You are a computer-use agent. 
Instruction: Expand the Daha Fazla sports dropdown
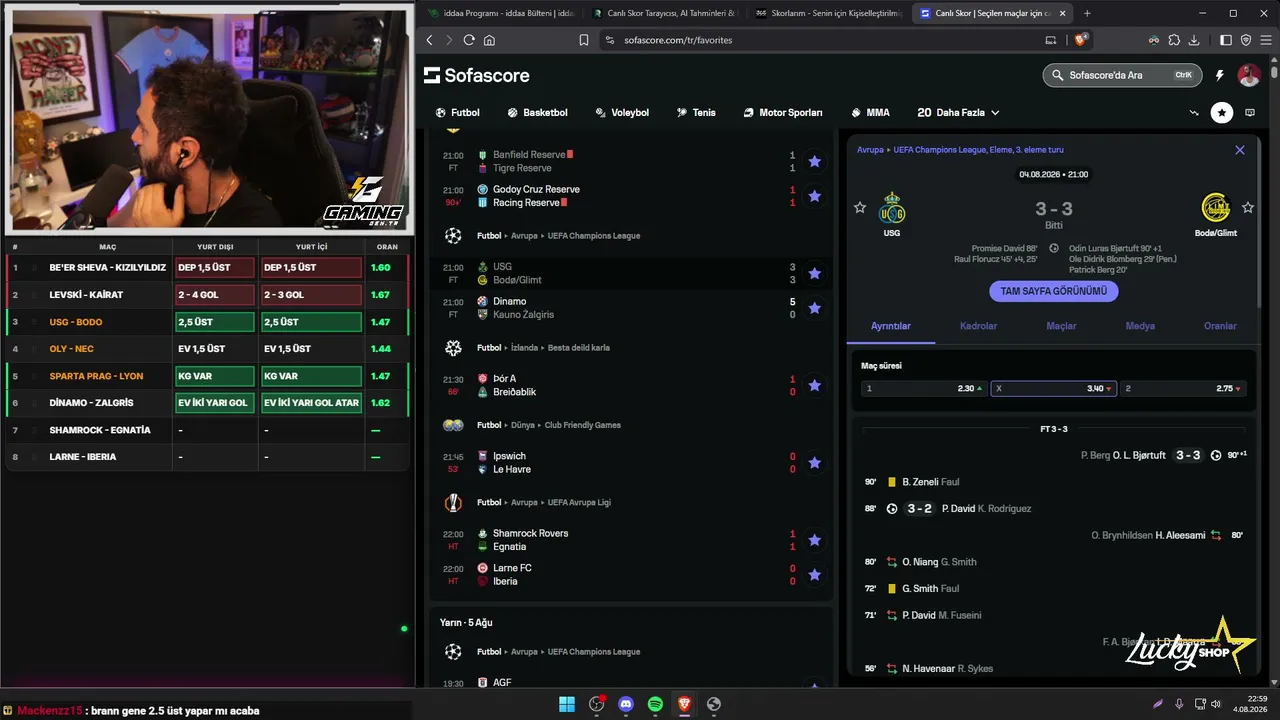click(958, 113)
